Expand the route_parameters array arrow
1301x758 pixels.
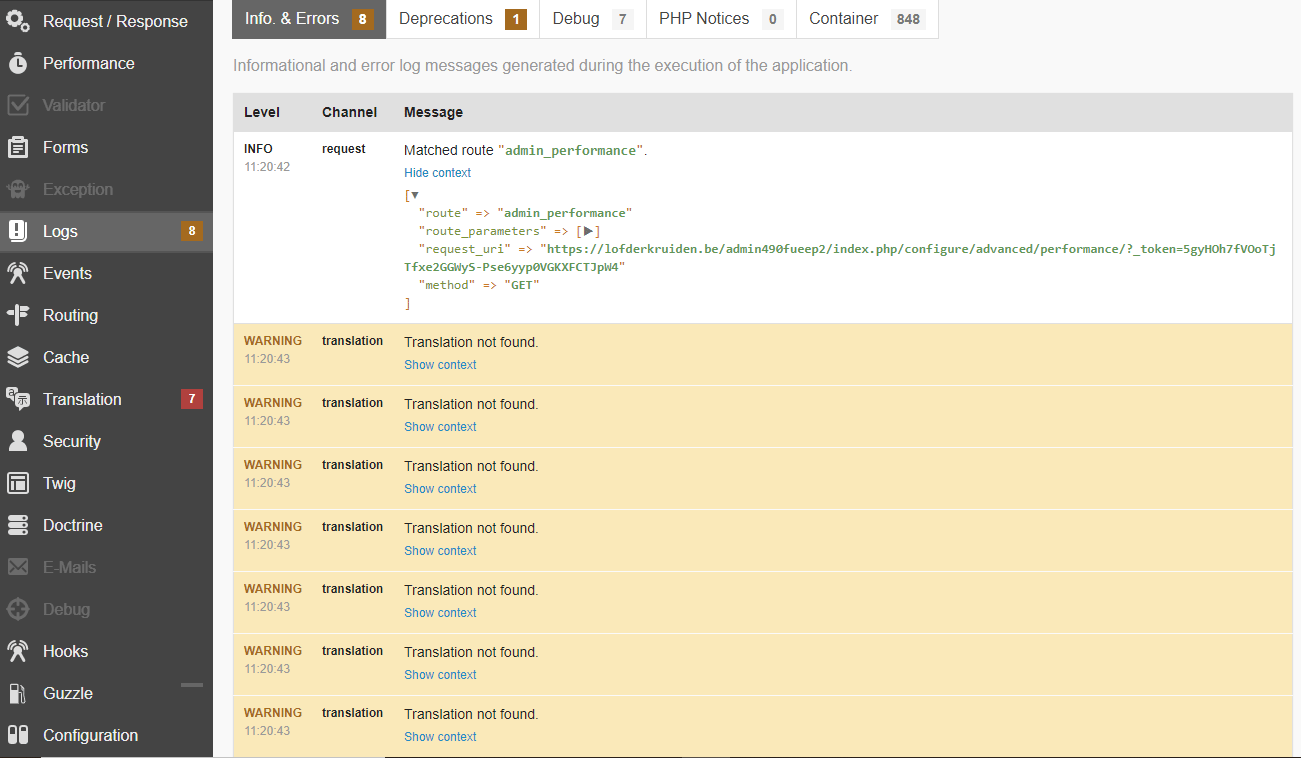589,231
